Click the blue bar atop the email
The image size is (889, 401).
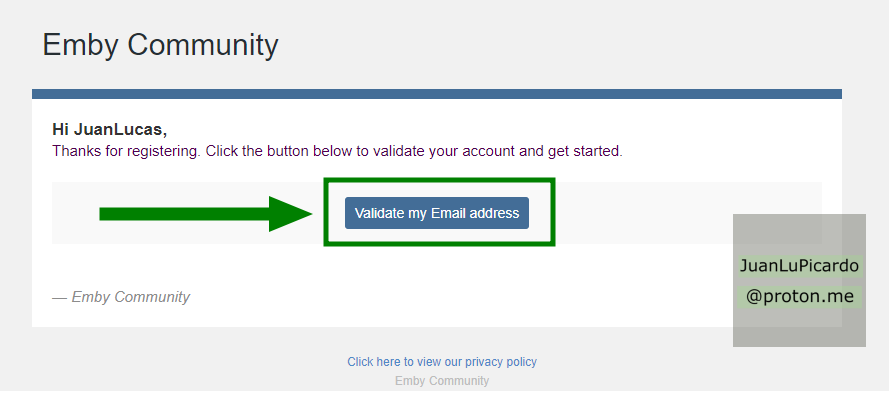[x=437, y=94]
